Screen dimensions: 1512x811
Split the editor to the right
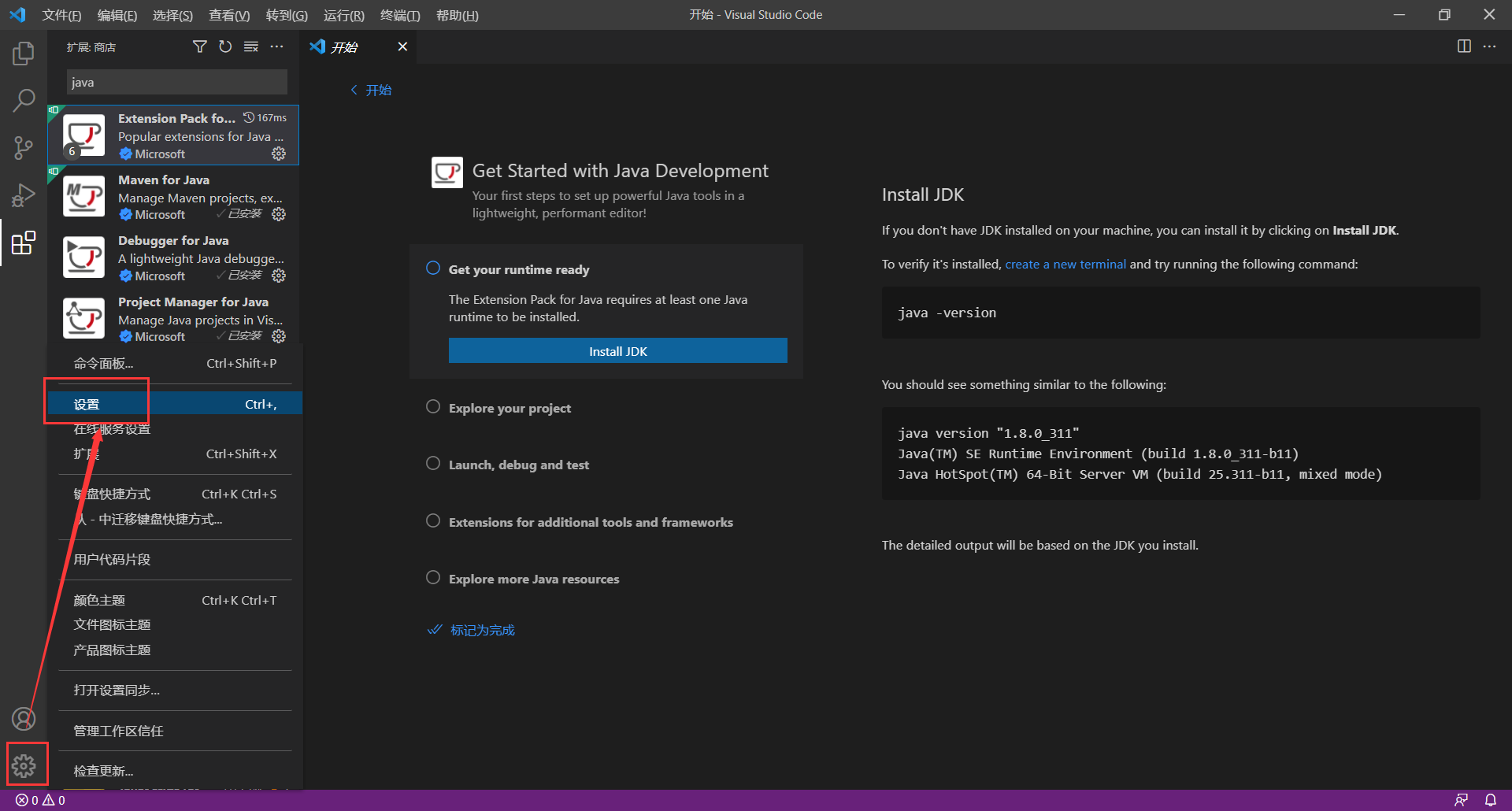(1464, 46)
